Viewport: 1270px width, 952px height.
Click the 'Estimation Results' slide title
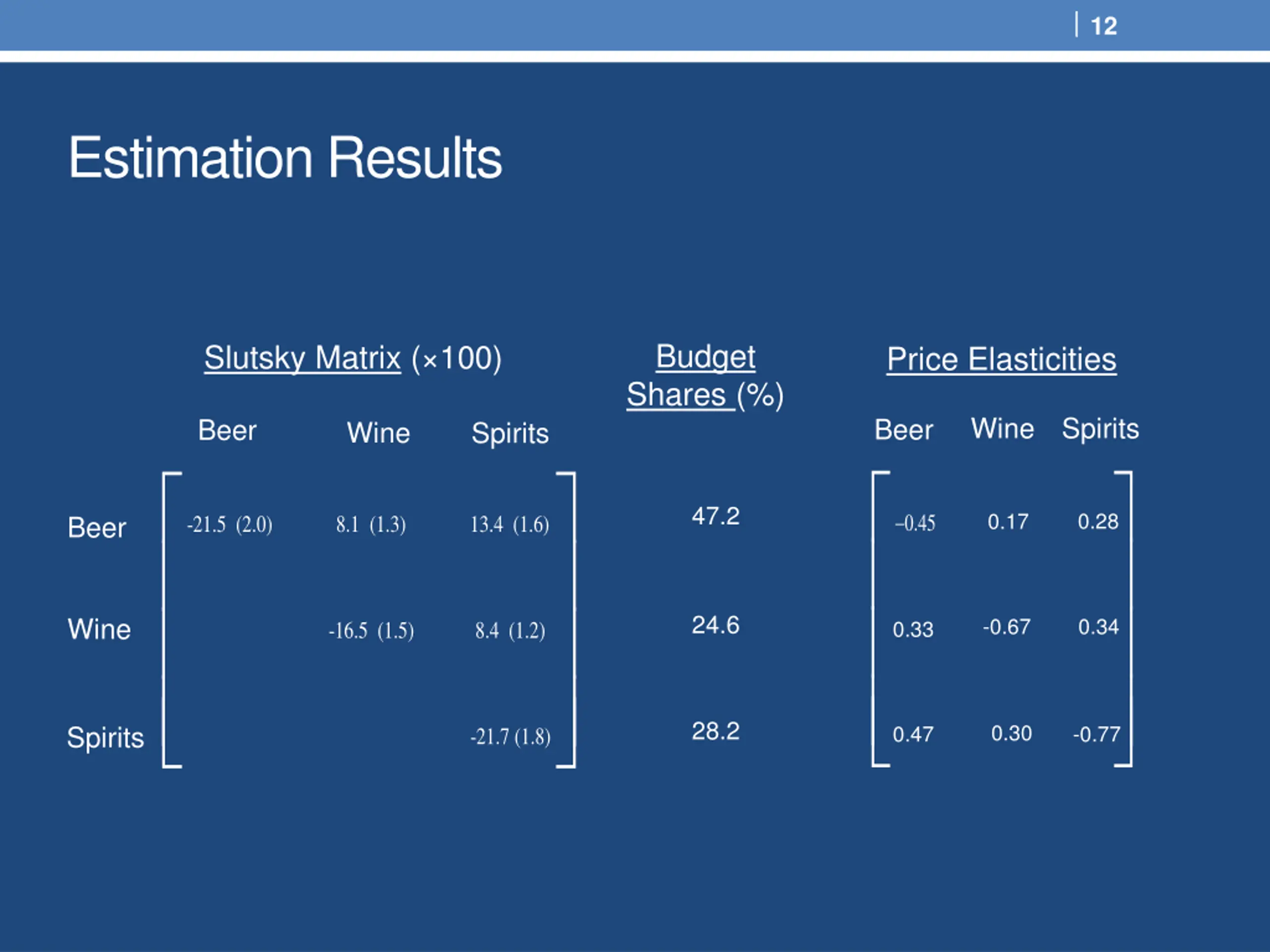[285, 158]
